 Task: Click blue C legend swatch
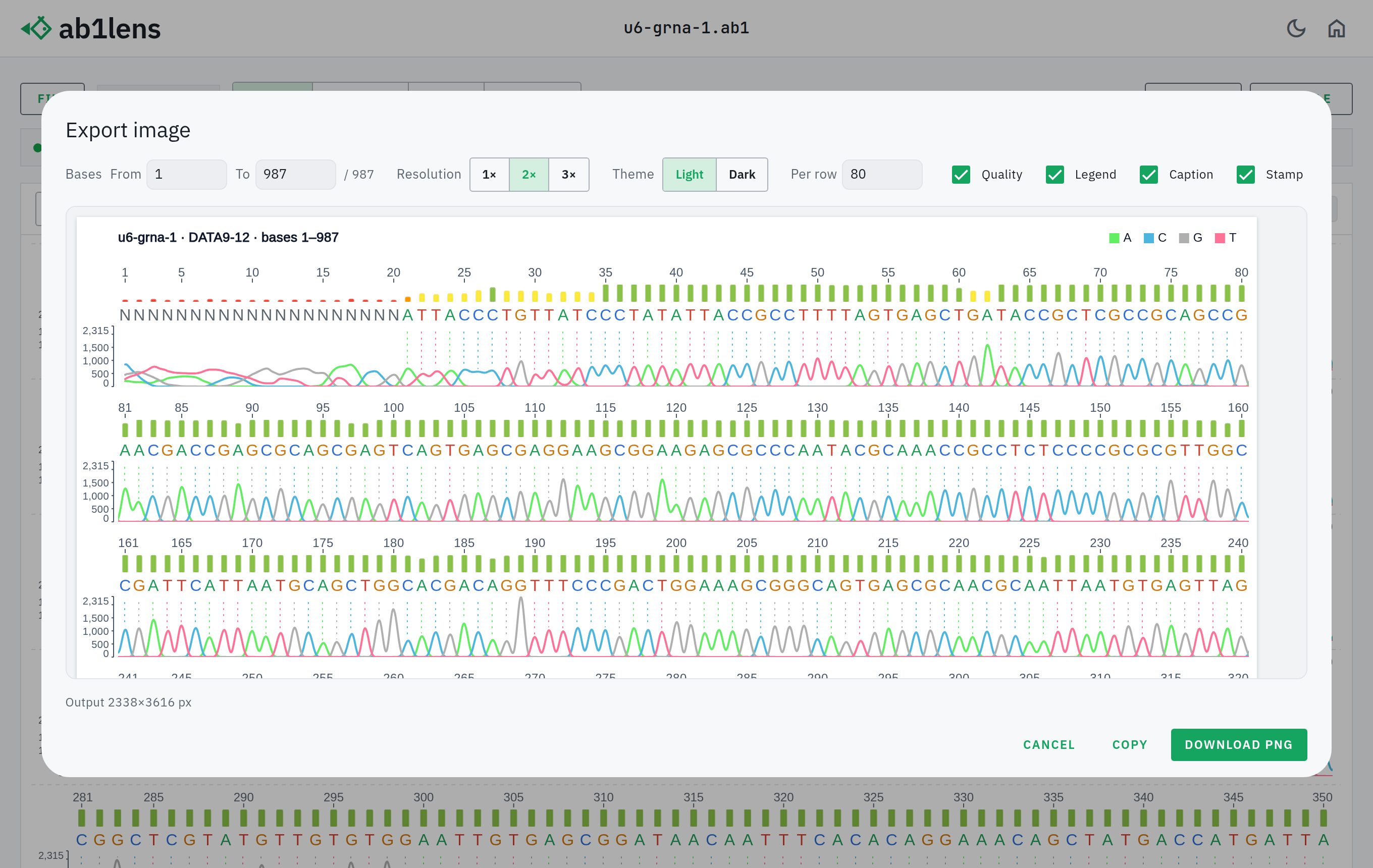(x=1148, y=238)
